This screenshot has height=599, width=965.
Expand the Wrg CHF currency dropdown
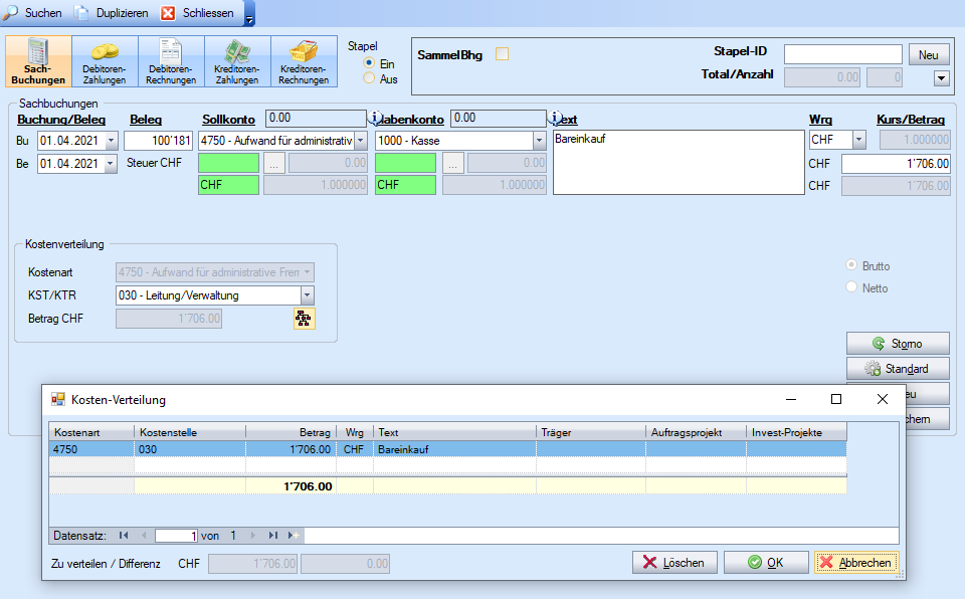tap(858, 141)
